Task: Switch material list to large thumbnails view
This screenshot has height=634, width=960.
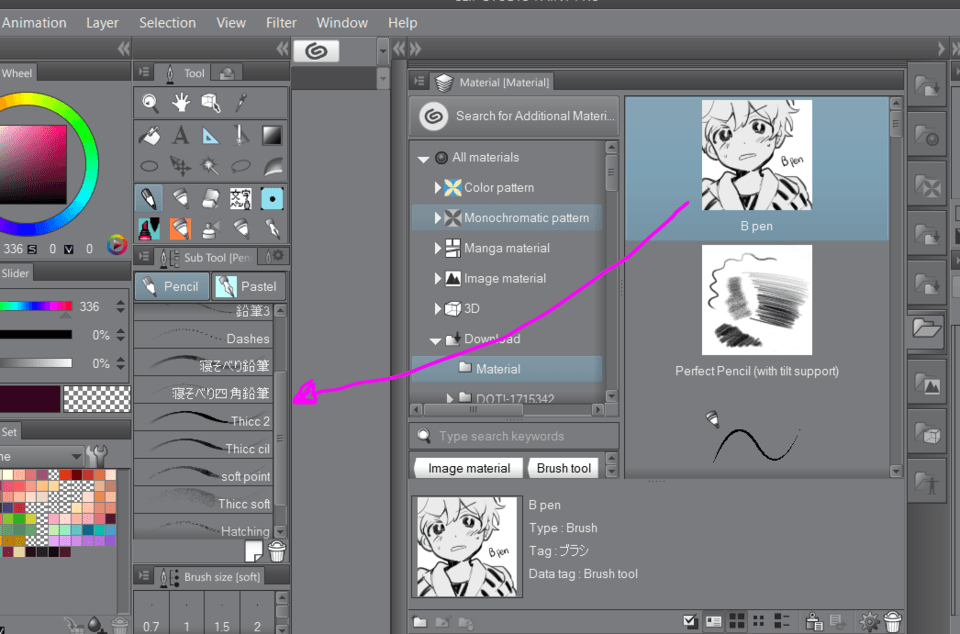Action: [x=737, y=622]
